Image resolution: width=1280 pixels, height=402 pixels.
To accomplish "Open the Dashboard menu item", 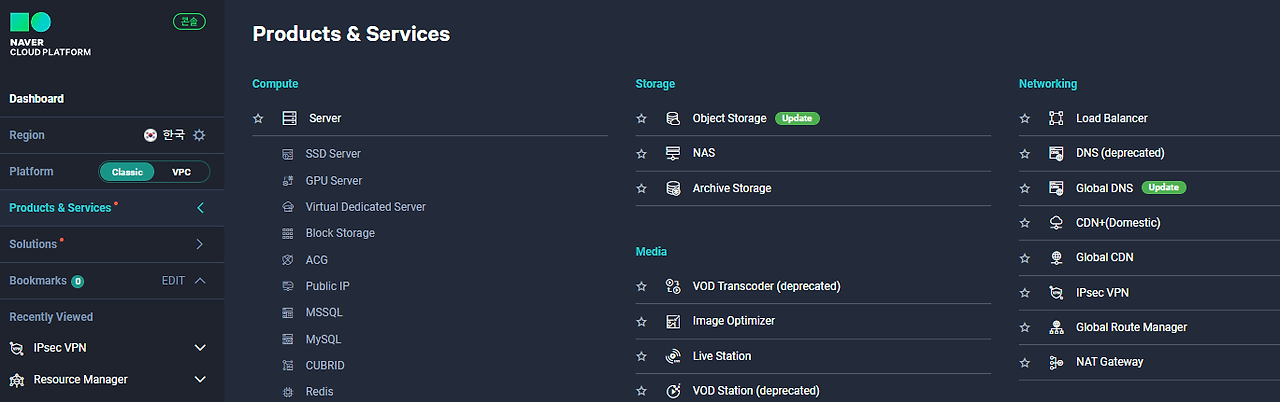I will coord(37,99).
